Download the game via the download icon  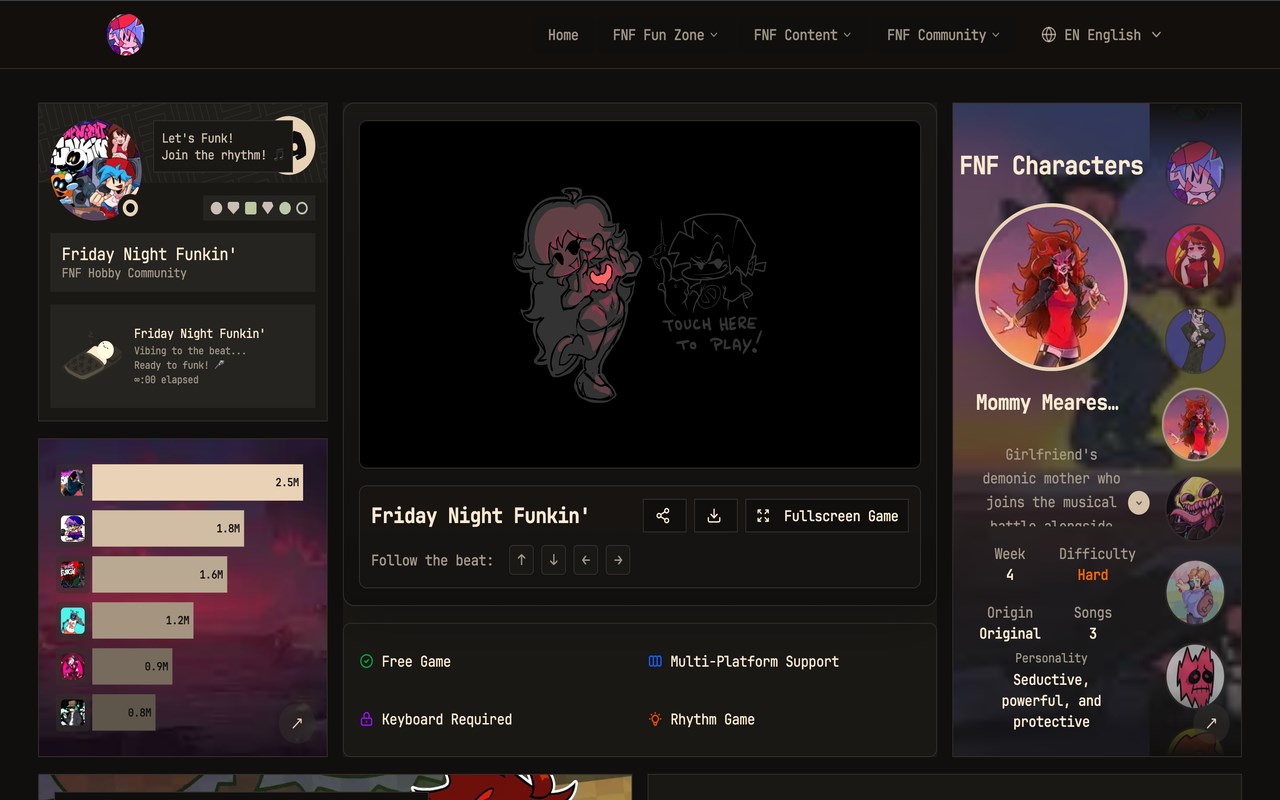pyautogui.click(x=715, y=515)
